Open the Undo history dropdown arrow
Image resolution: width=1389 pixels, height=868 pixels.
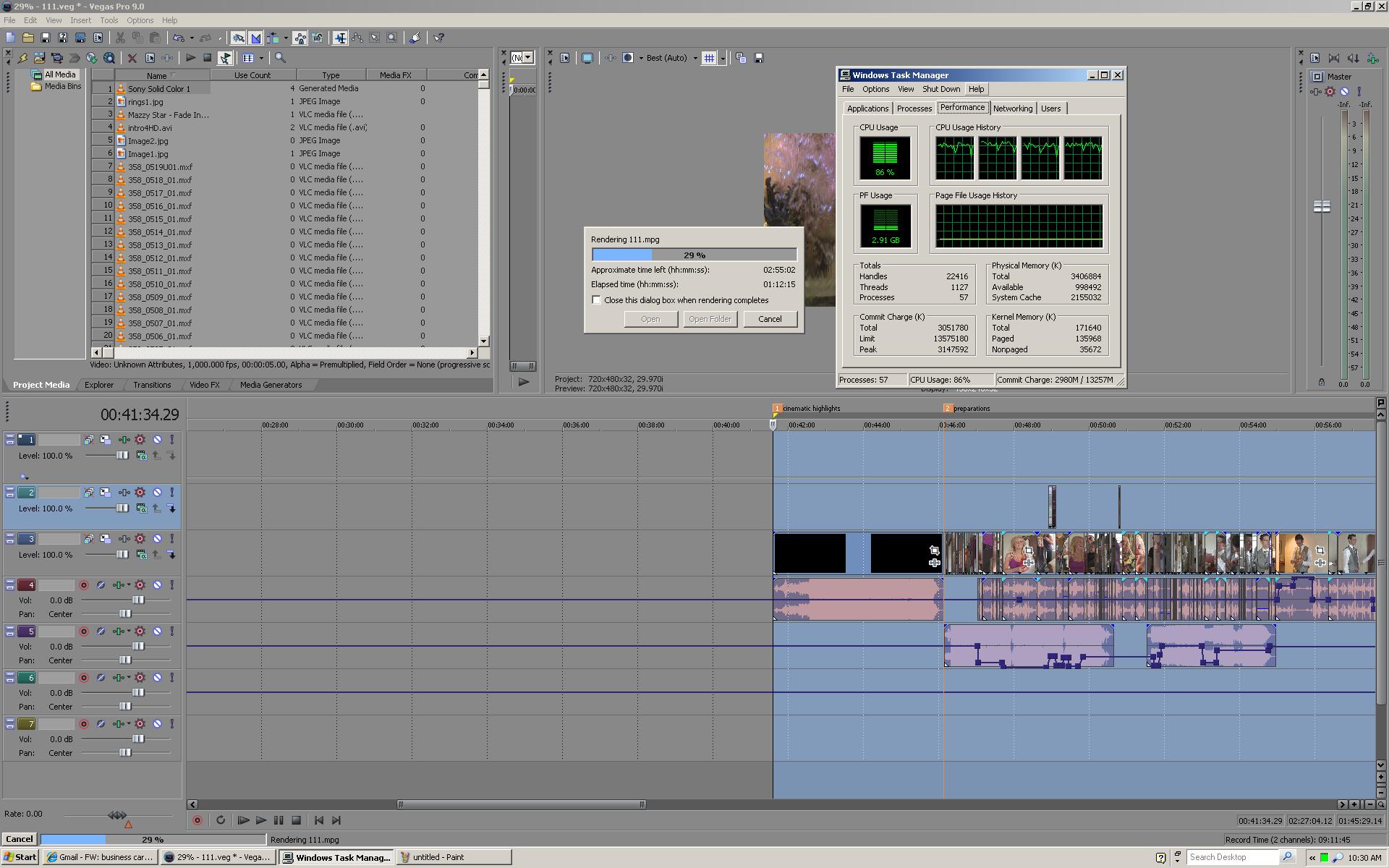tap(192, 38)
